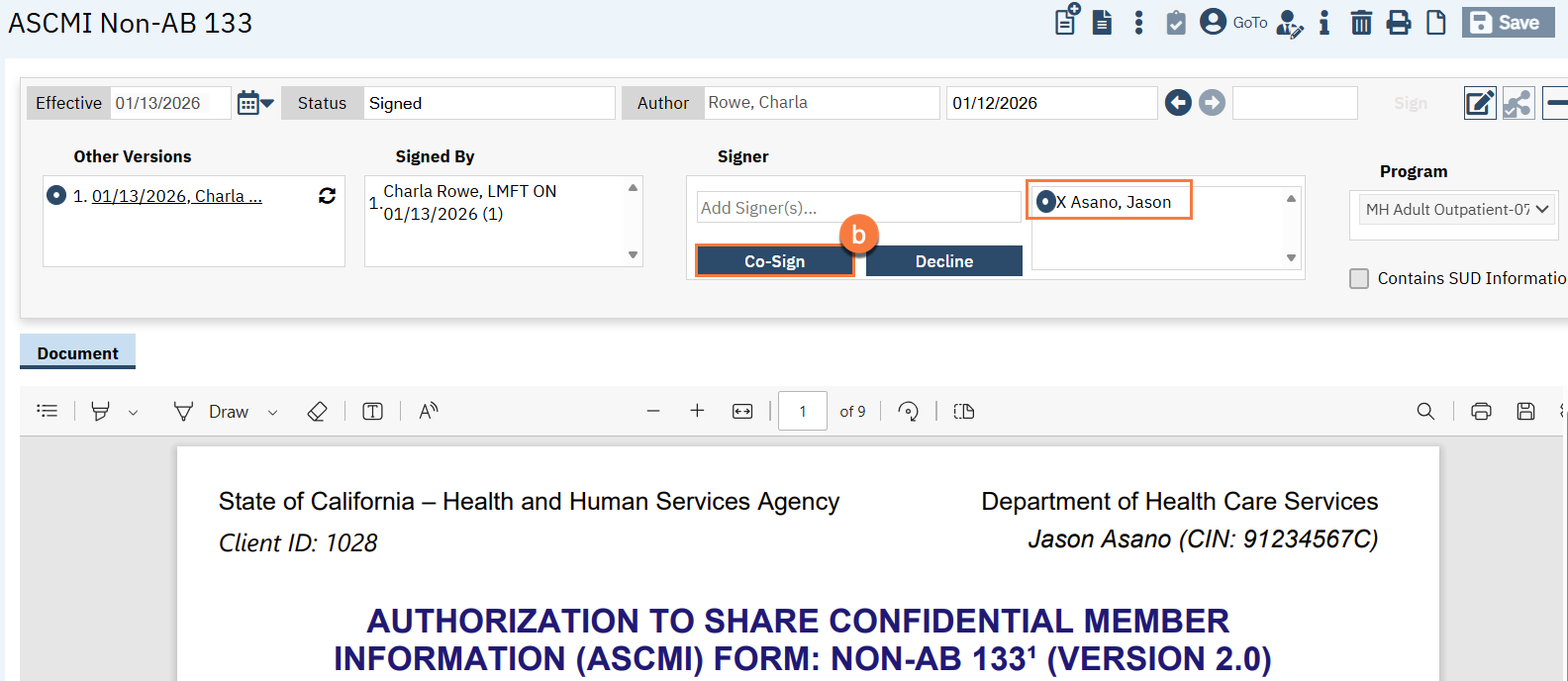
Task: Click the printer icon in top toolbar
Action: tap(1399, 23)
